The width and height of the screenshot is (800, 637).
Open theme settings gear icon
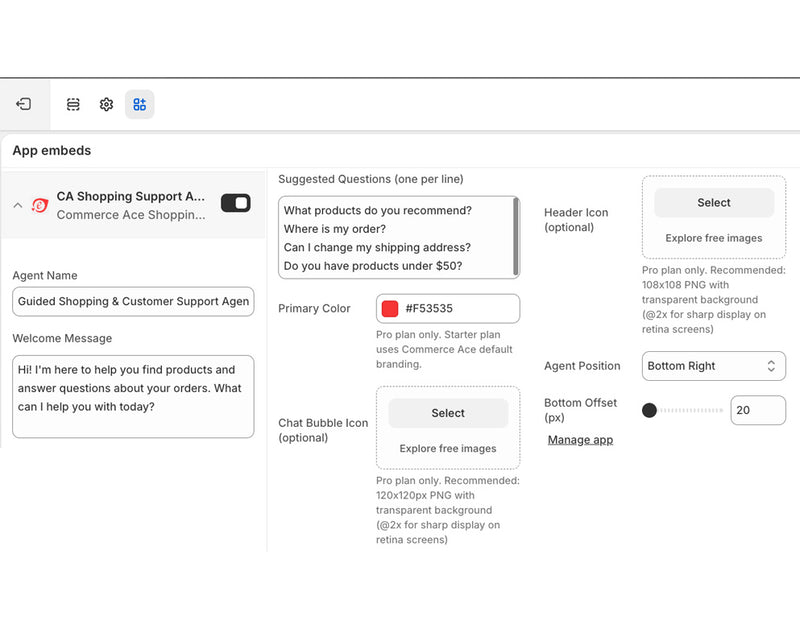click(x=106, y=105)
